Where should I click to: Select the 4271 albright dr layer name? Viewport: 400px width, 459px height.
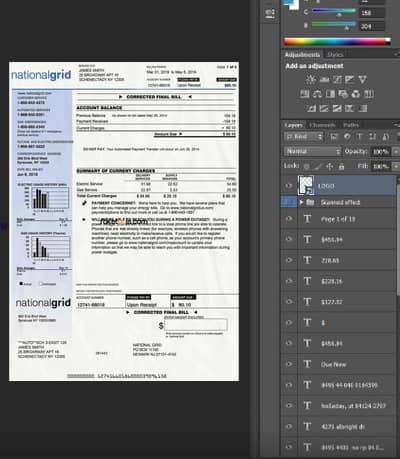[343, 427]
